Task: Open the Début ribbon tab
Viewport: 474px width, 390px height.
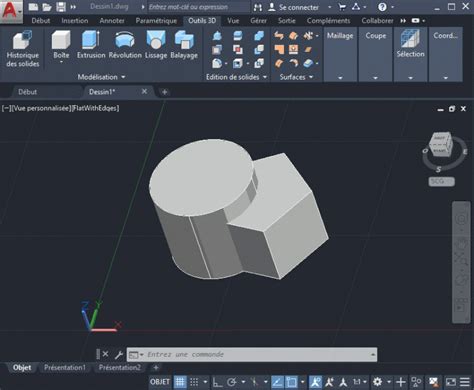Action: [x=41, y=21]
